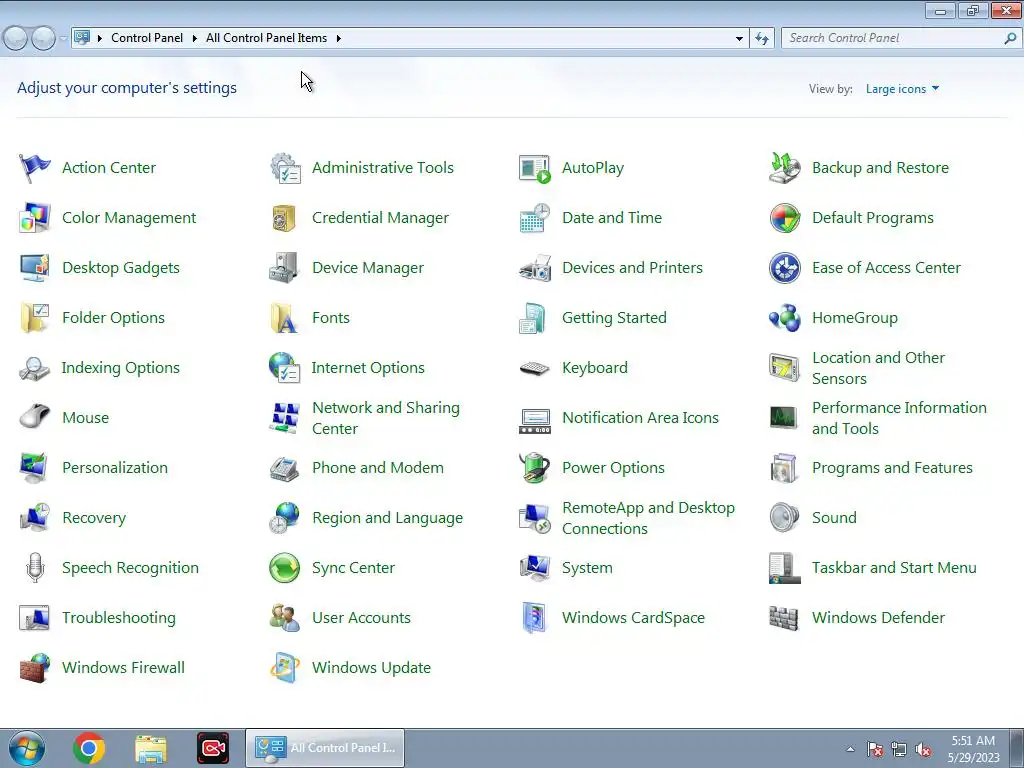Open the Troubleshooting link

coord(119,618)
